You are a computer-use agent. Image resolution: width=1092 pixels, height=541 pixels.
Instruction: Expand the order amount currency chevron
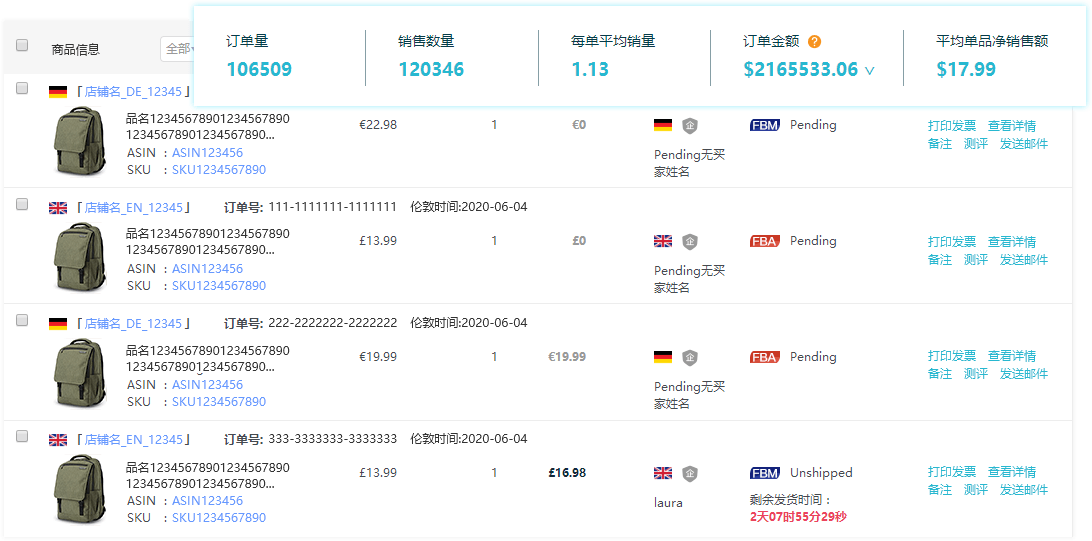tap(869, 71)
